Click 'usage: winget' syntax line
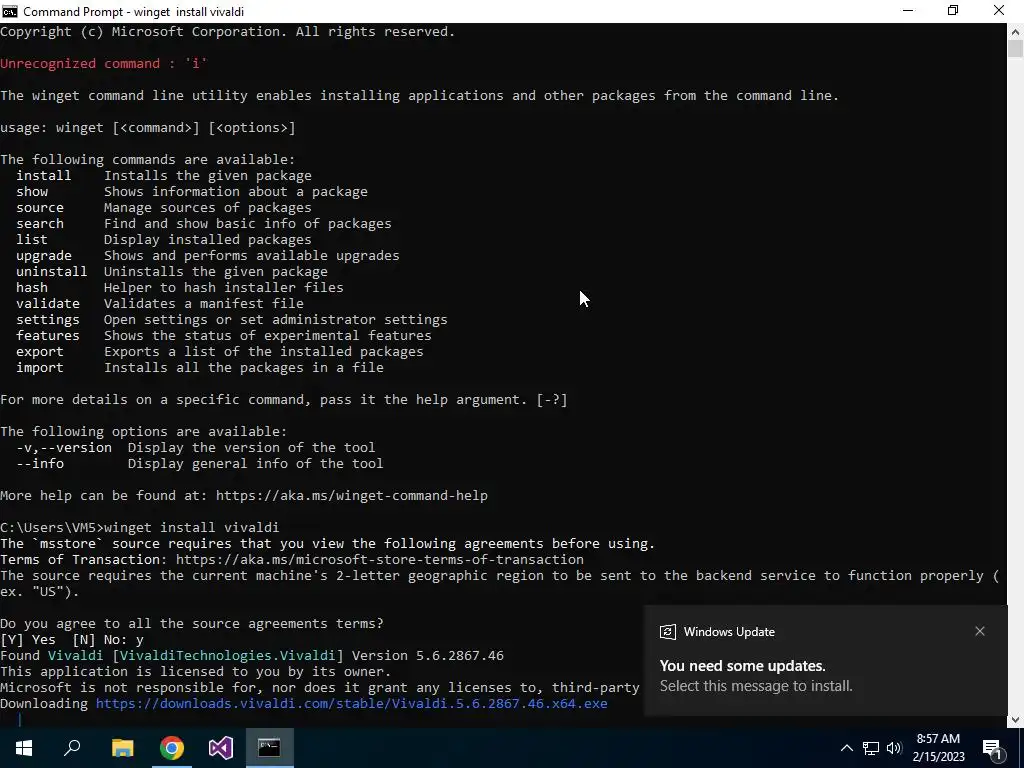 pyautogui.click(x=148, y=127)
